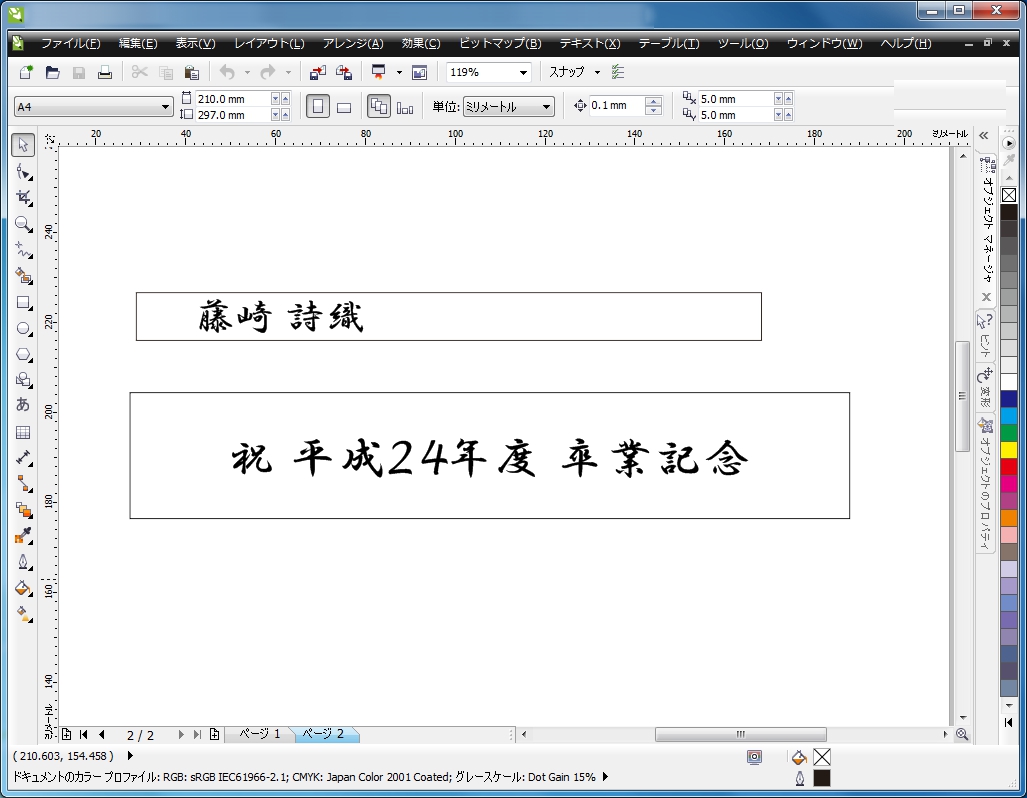The width and height of the screenshot is (1027, 798).
Task: Select the Text tool (あ)
Action: coord(23,405)
